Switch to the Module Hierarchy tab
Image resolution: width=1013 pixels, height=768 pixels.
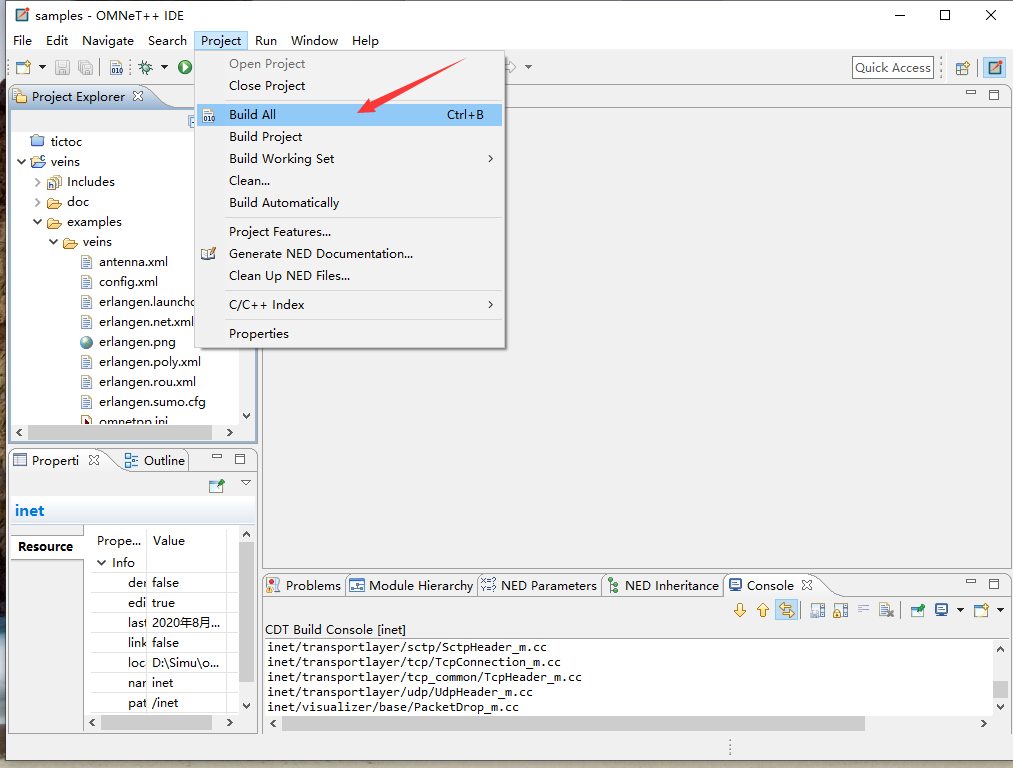pos(412,585)
